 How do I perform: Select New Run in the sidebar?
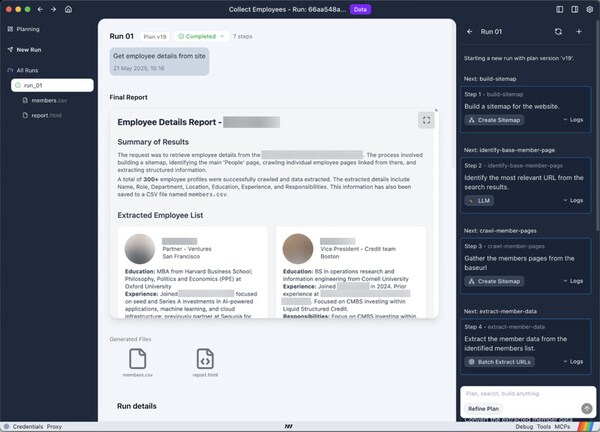(29, 49)
